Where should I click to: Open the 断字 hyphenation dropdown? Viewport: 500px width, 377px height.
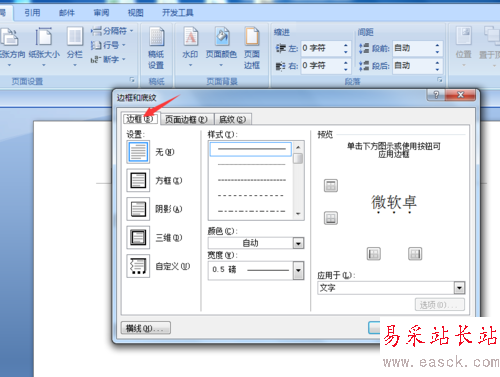coord(108,59)
